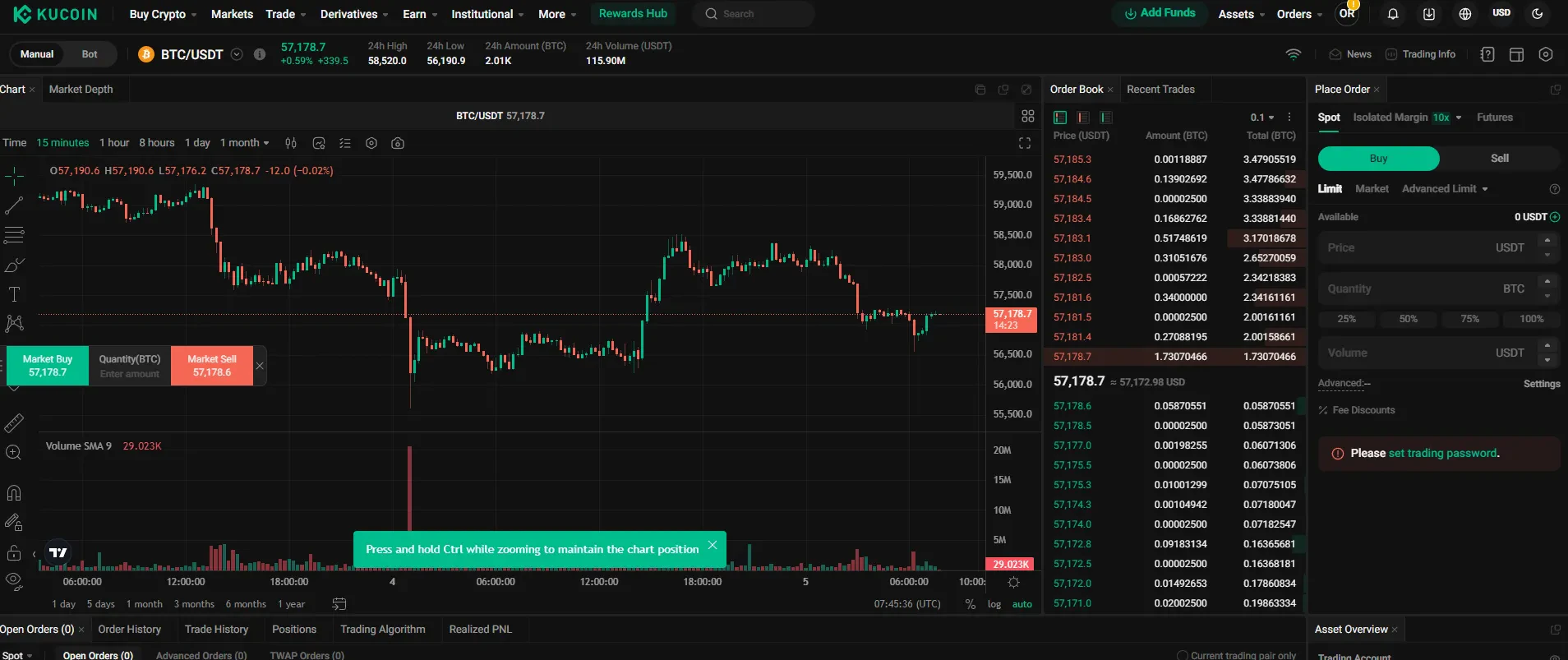Activate the zoom-in tool
The width and height of the screenshot is (1568, 660).
[14, 453]
